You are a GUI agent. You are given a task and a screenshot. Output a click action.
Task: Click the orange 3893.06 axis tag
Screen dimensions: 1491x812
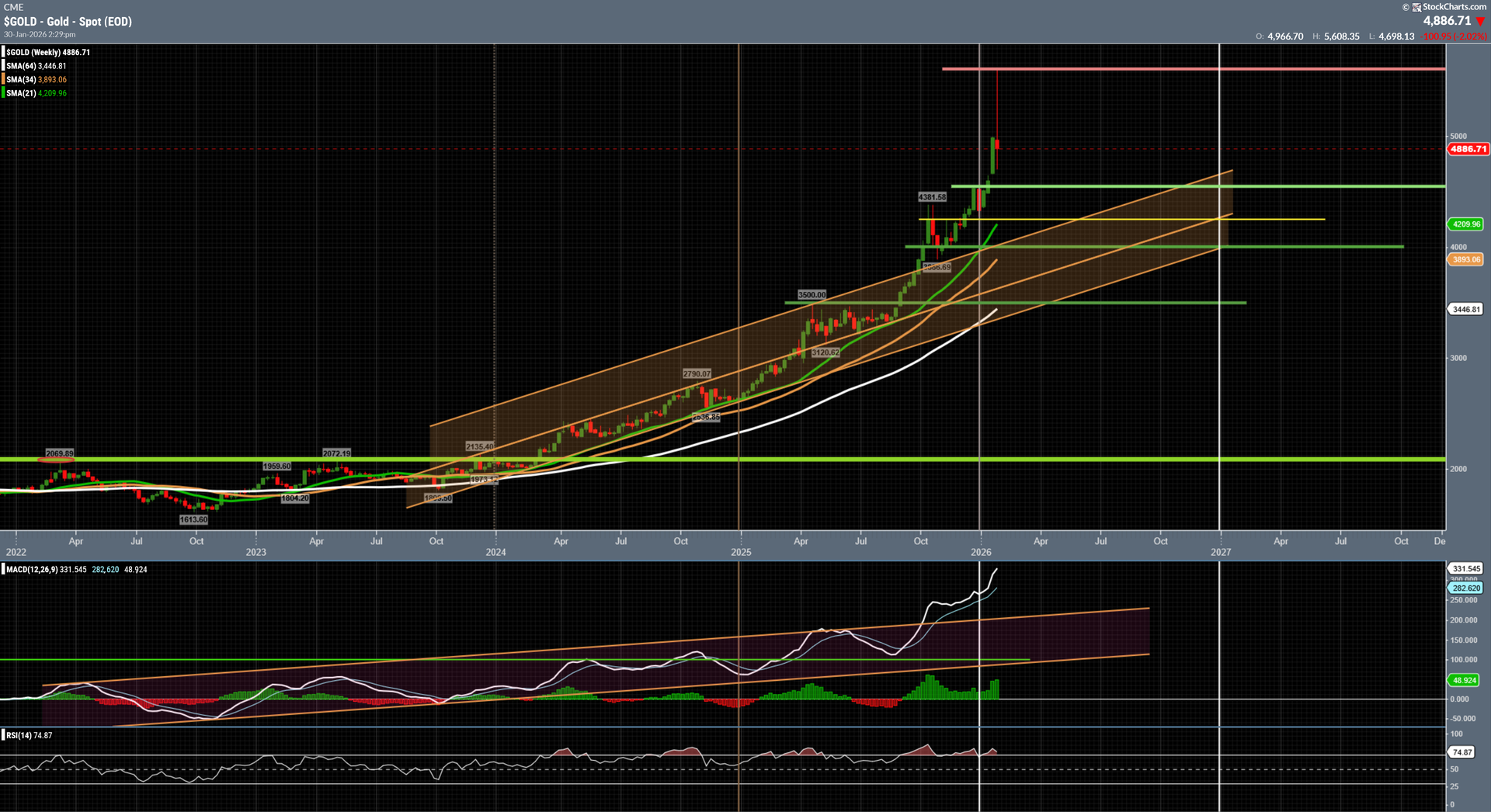(x=1465, y=259)
